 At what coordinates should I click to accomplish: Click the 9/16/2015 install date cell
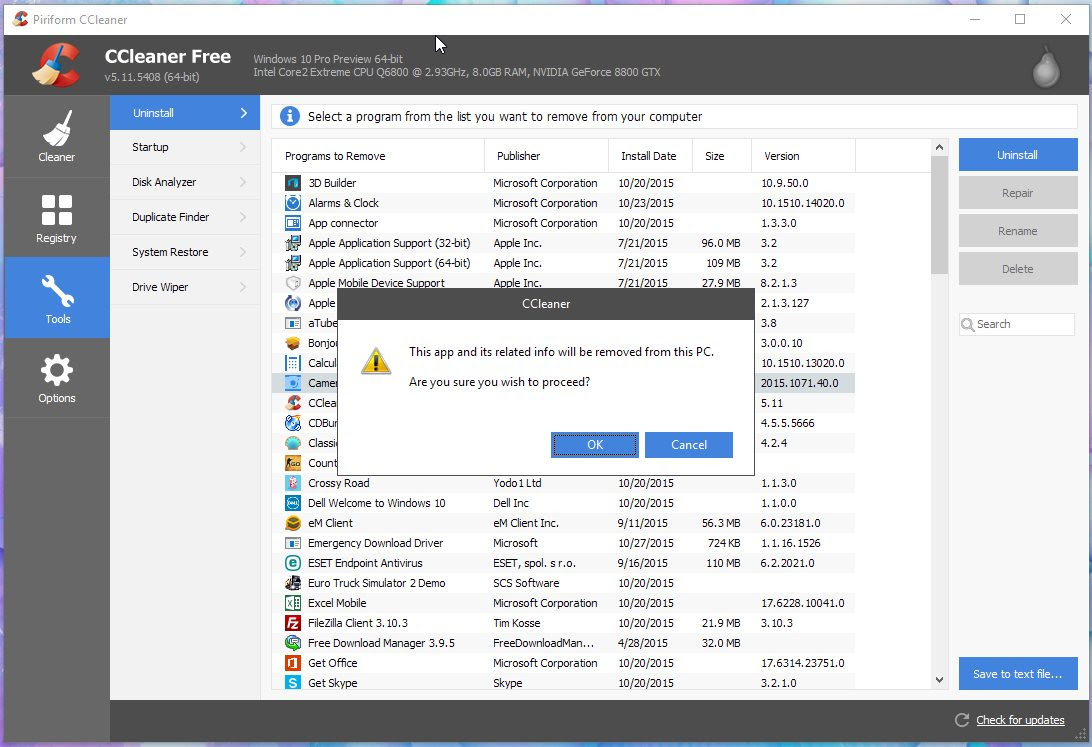point(642,563)
